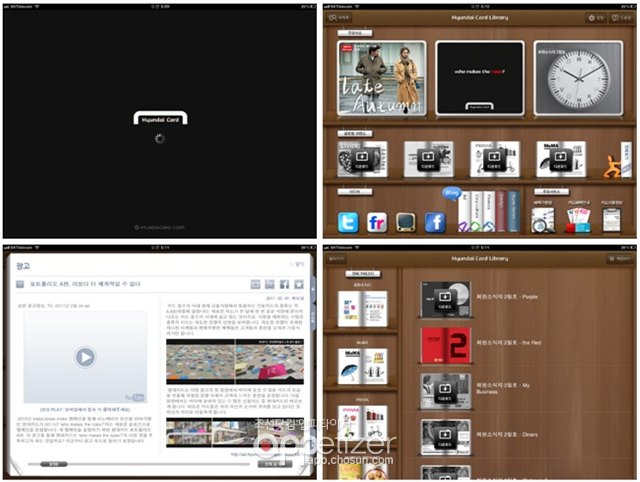Click the URL link below article images
Image resolution: width=640 pixels, height=482 pixels.
(x=265, y=454)
